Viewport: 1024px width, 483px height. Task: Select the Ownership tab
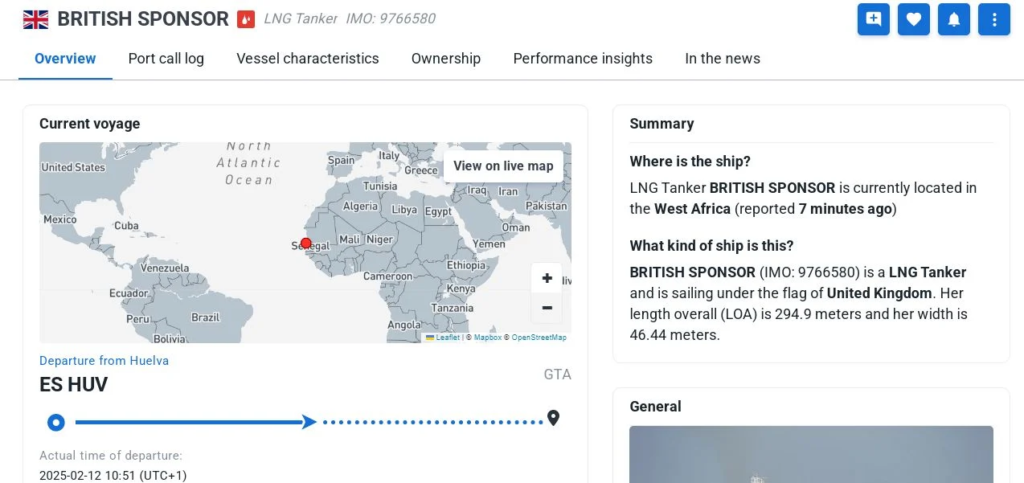(446, 59)
